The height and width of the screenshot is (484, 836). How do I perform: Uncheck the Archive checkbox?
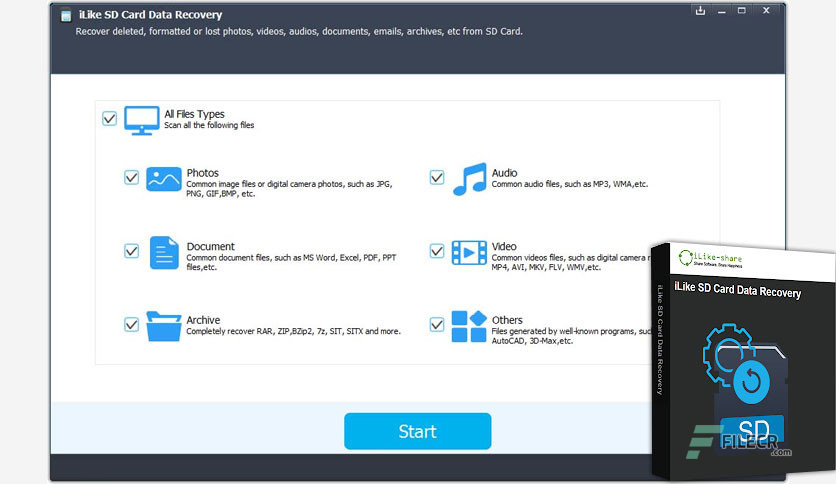[x=132, y=325]
